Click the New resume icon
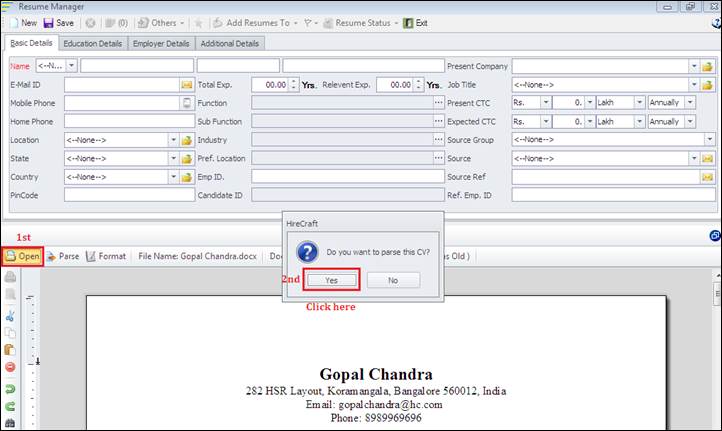The image size is (722, 431). 22,22
